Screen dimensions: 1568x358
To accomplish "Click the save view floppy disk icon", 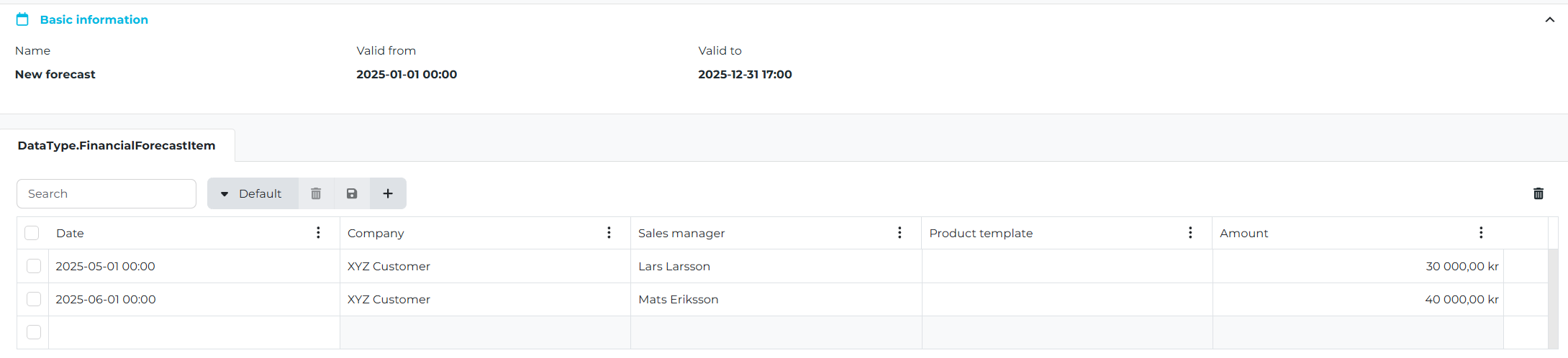I will [352, 193].
